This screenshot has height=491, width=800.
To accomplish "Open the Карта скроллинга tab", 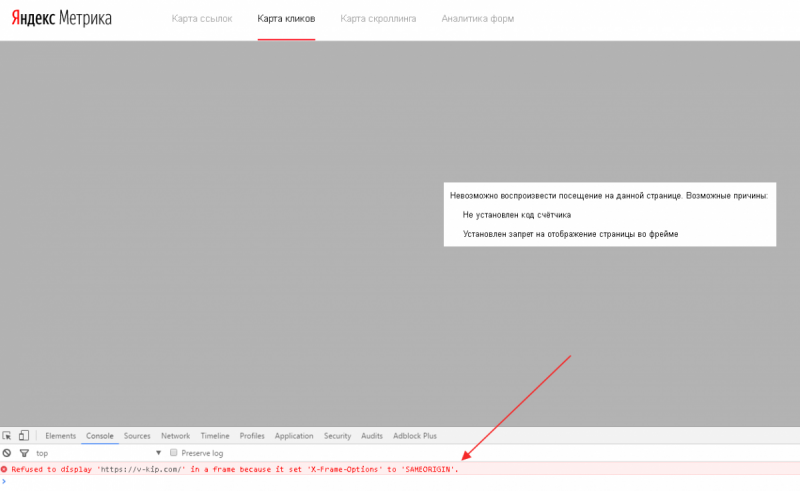I will tap(378, 19).
